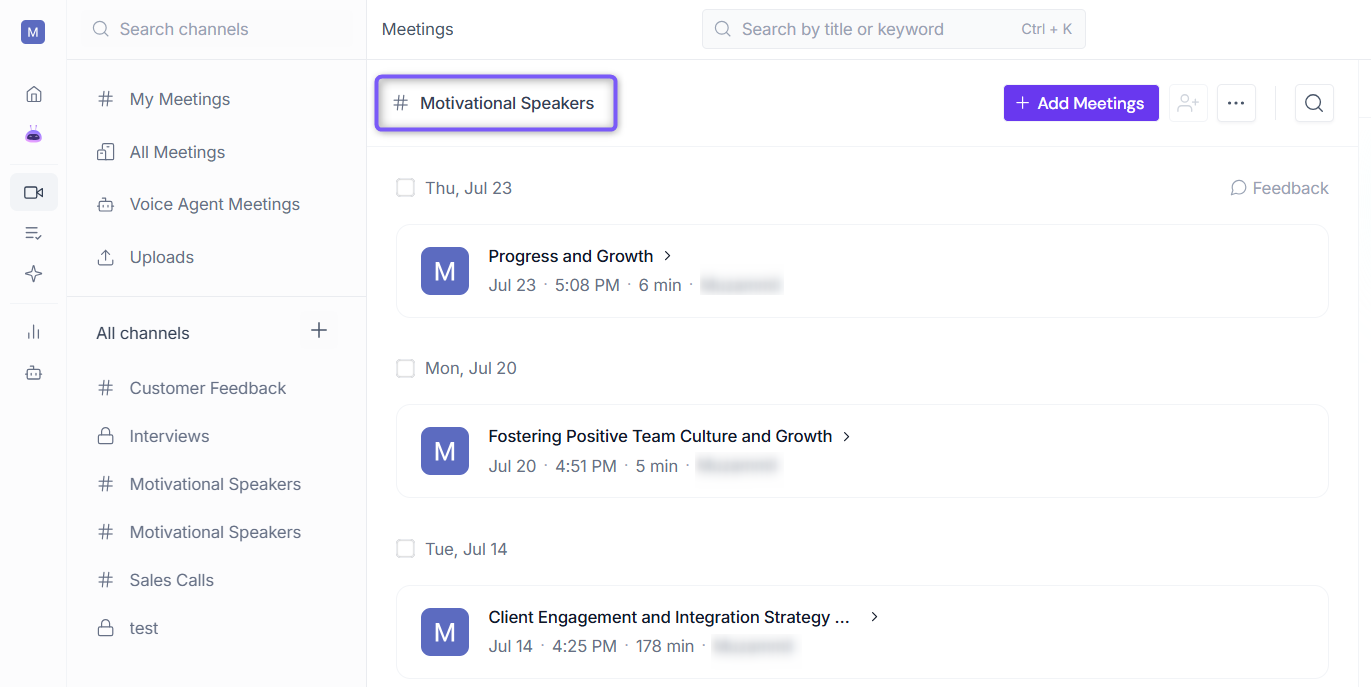Viewport: 1371px width, 687px height.
Task: Open the home icon in left rail
Action: click(x=34, y=95)
